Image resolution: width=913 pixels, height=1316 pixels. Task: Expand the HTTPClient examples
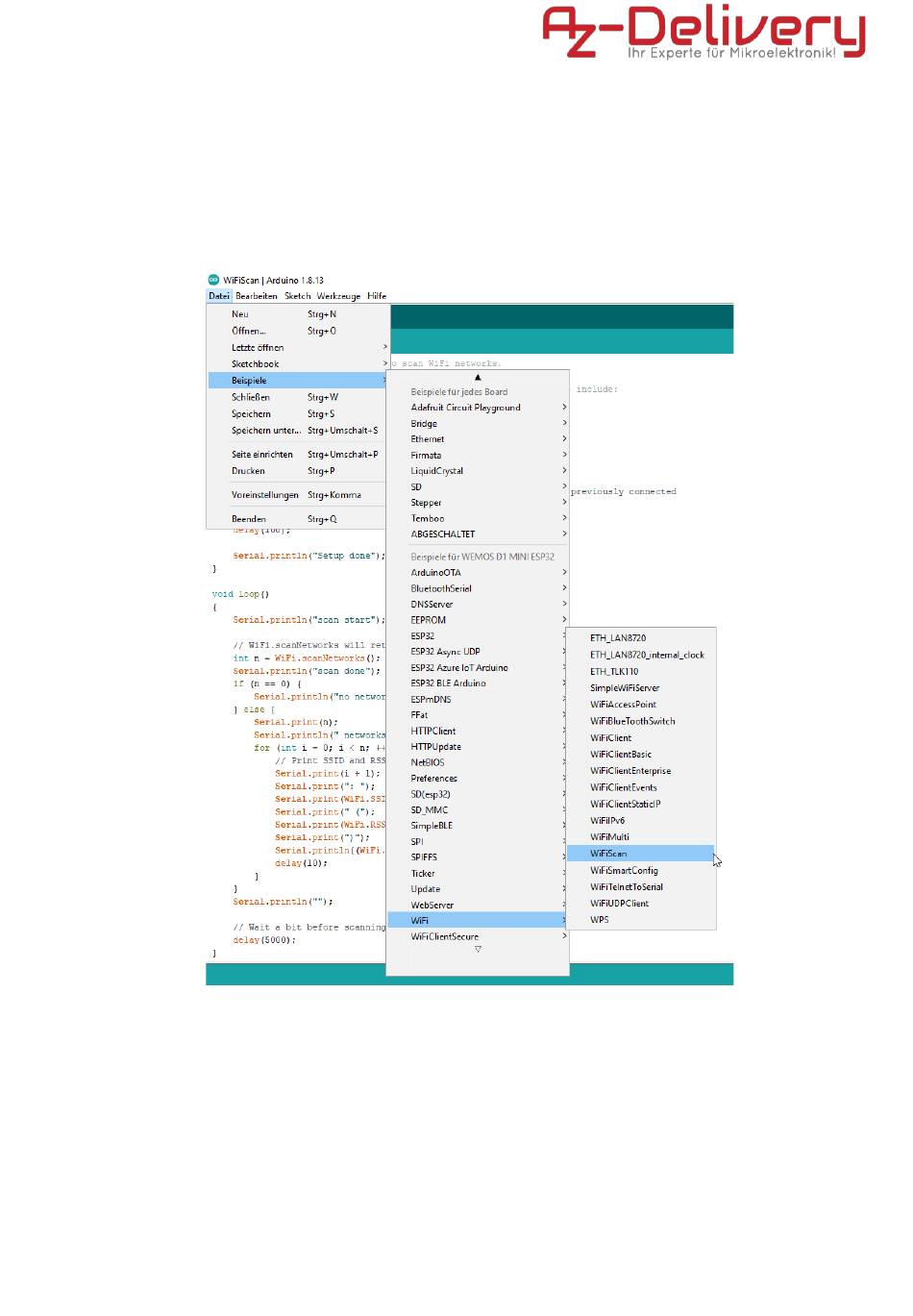[478, 732]
